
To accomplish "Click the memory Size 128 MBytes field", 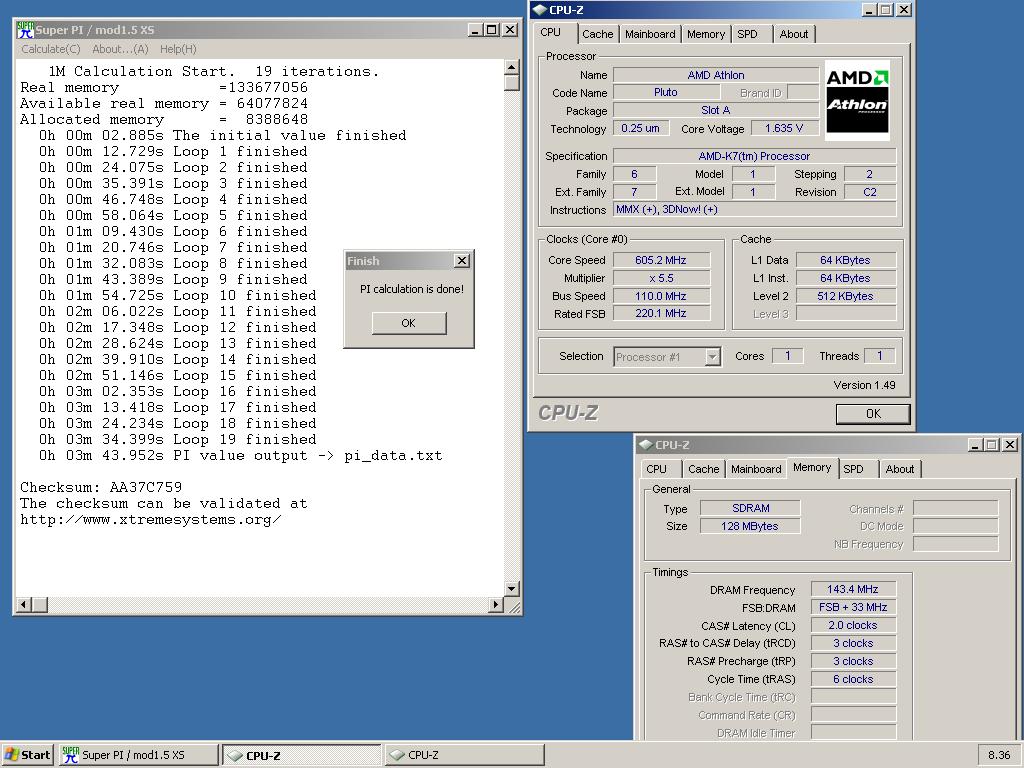I will 750,526.
